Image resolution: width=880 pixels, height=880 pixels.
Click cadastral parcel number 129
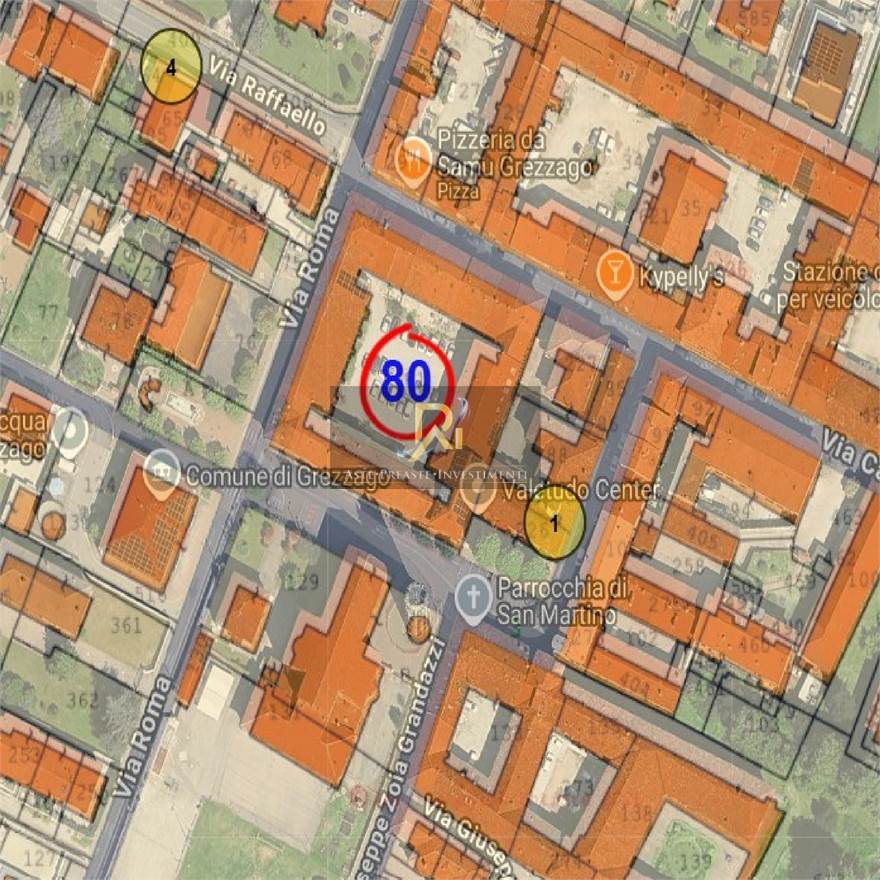301,581
